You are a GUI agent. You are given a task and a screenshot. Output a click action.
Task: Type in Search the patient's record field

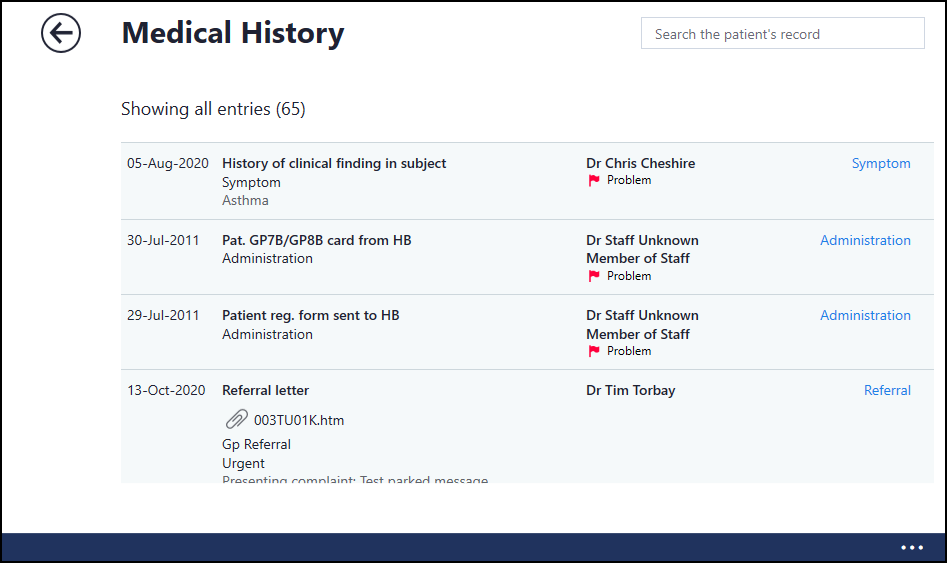pyautogui.click(x=782, y=34)
